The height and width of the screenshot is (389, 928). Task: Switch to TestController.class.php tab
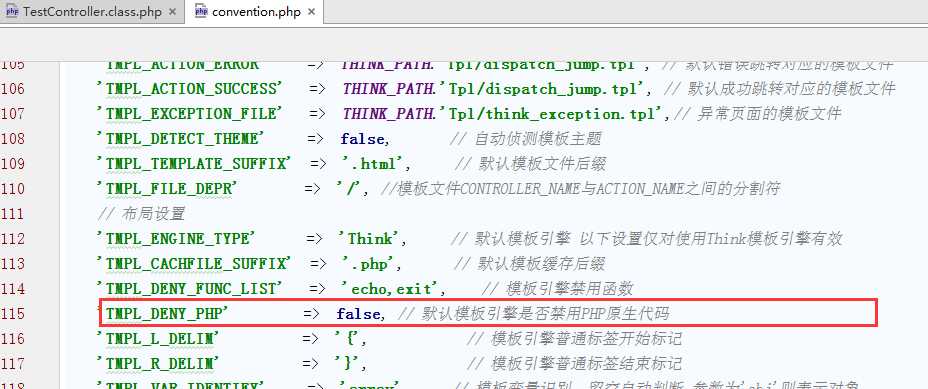(91, 11)
